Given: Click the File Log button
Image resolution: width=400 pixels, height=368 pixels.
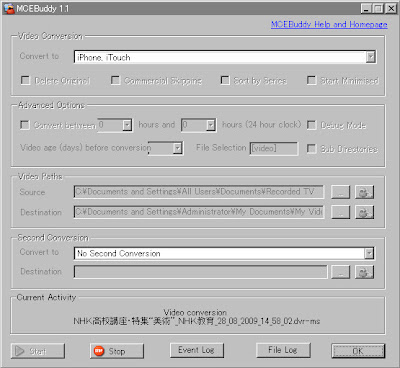Looking at the screenshot, I should 283,350.
